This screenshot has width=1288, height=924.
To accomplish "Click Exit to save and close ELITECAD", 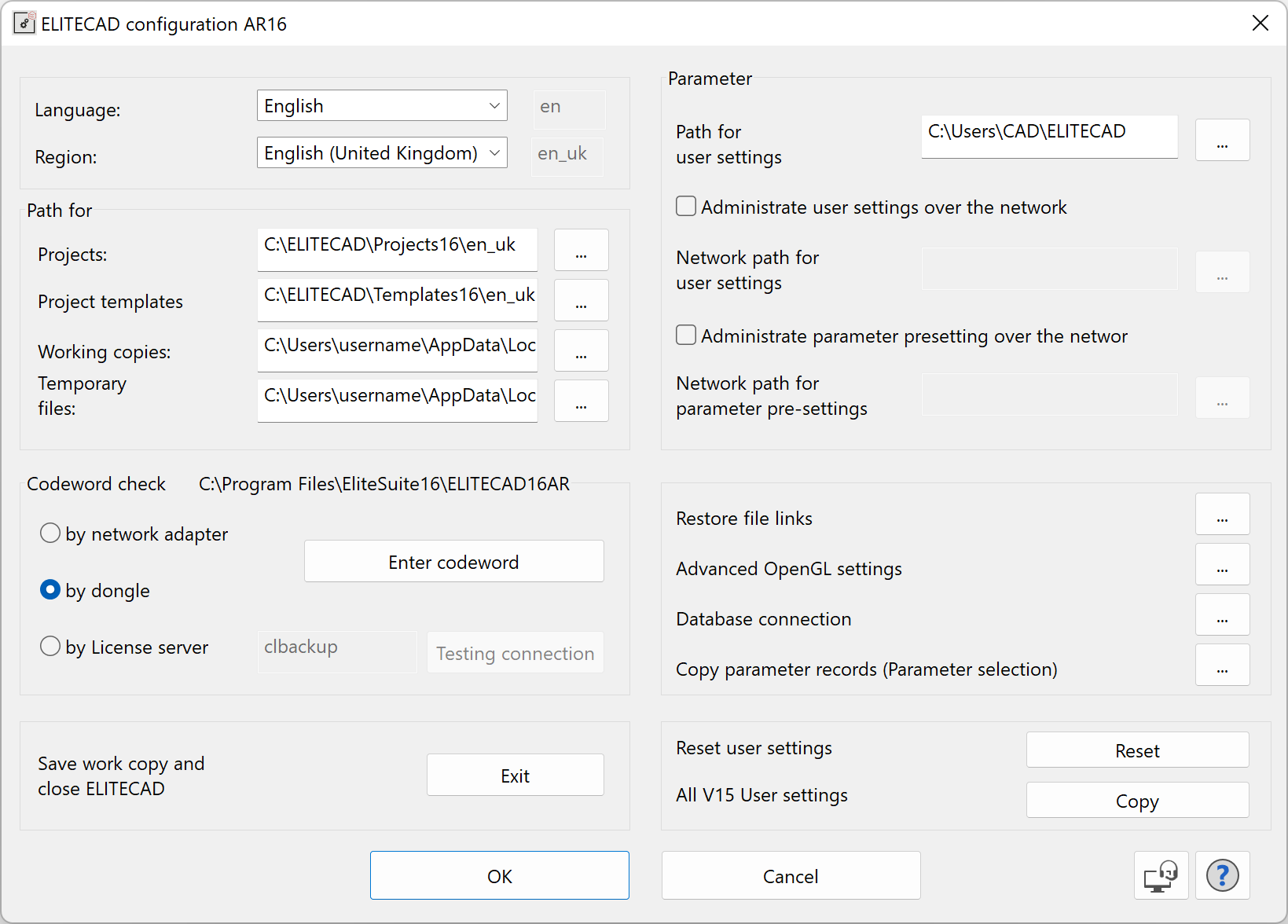I will (515, 775).
